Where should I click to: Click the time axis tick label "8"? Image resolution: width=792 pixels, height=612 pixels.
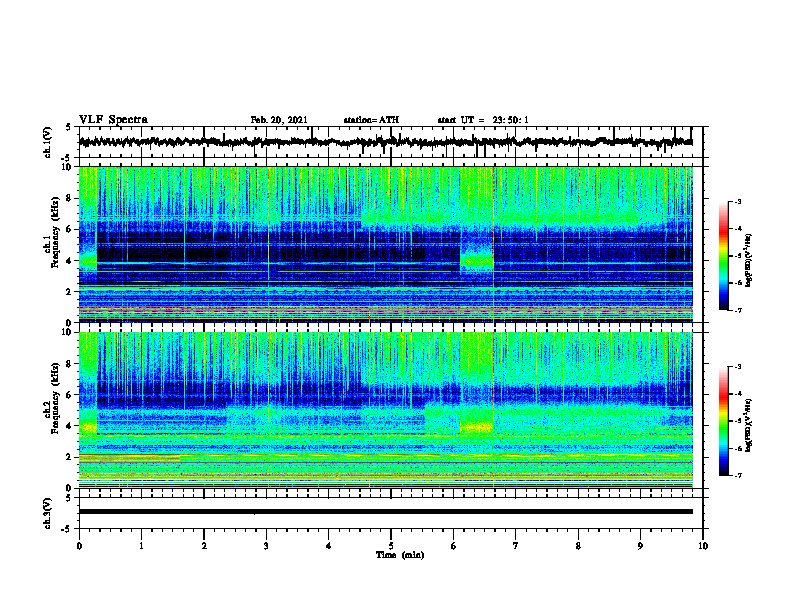click(578, 546)
